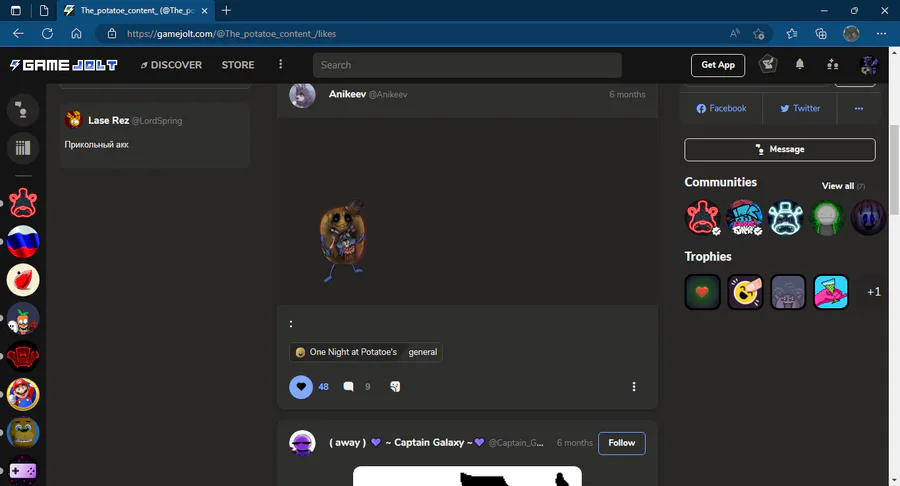Click the address bar URL
900x486 pixels.
(x=232, y=33)
